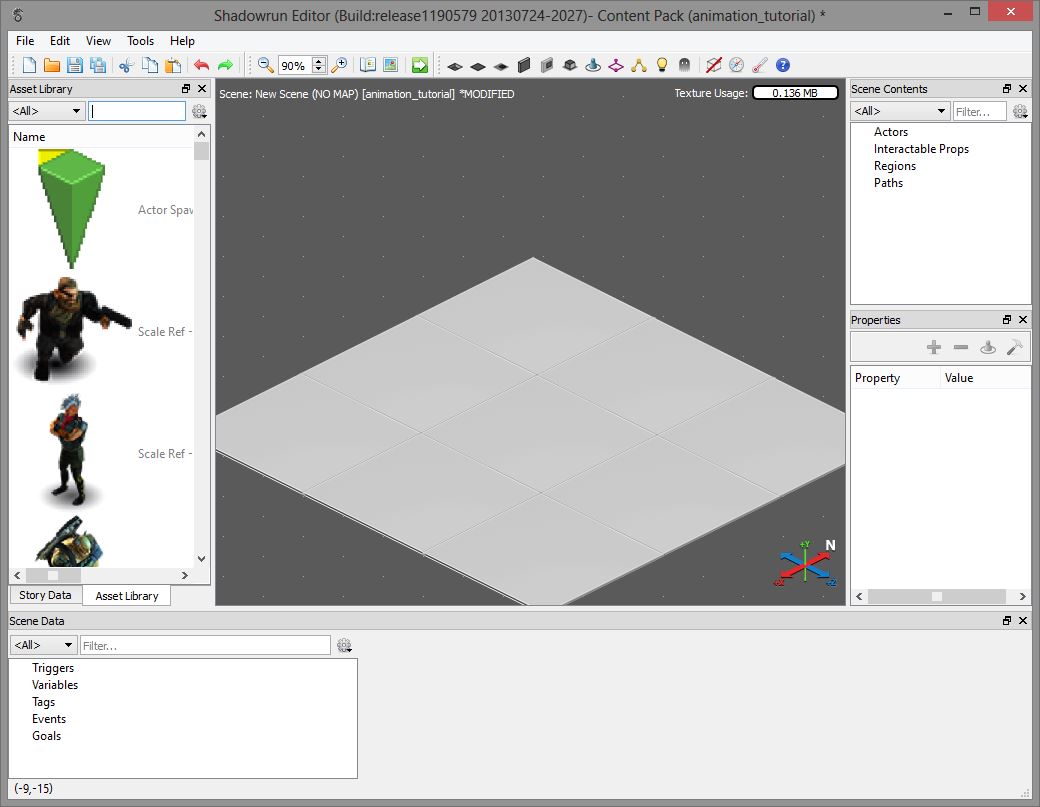Click the magenta regions icon in toolbar
The image size is (1040, 807).
pyautogui.click(x=616, y=65)
